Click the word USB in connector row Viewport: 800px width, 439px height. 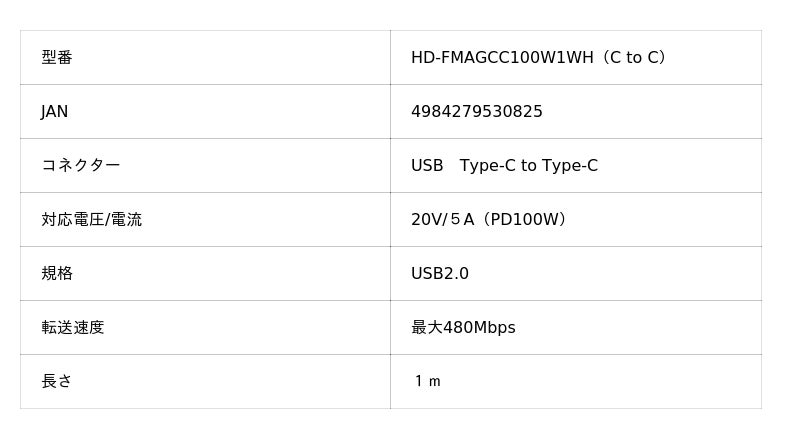coord(427,165)
